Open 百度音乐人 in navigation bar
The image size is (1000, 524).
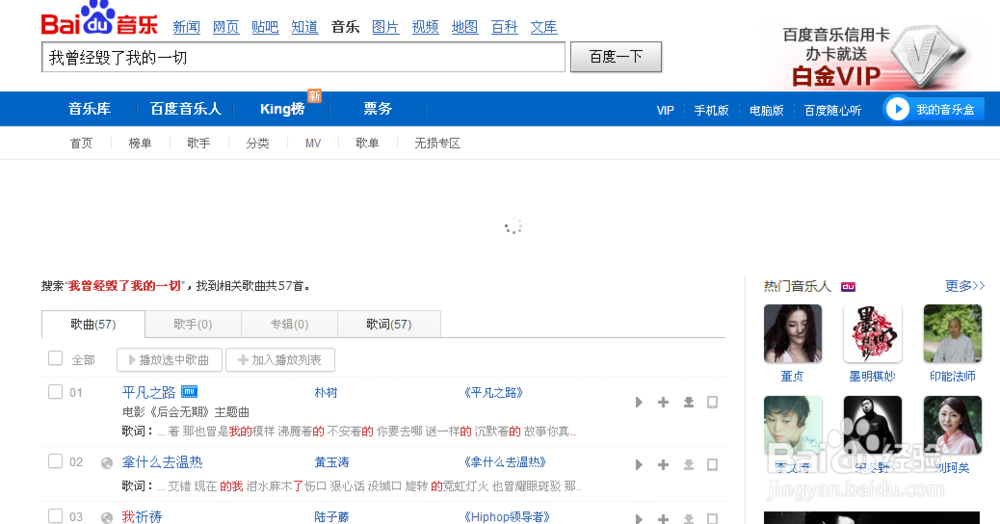pyautogui.click(x=186, y=109)
